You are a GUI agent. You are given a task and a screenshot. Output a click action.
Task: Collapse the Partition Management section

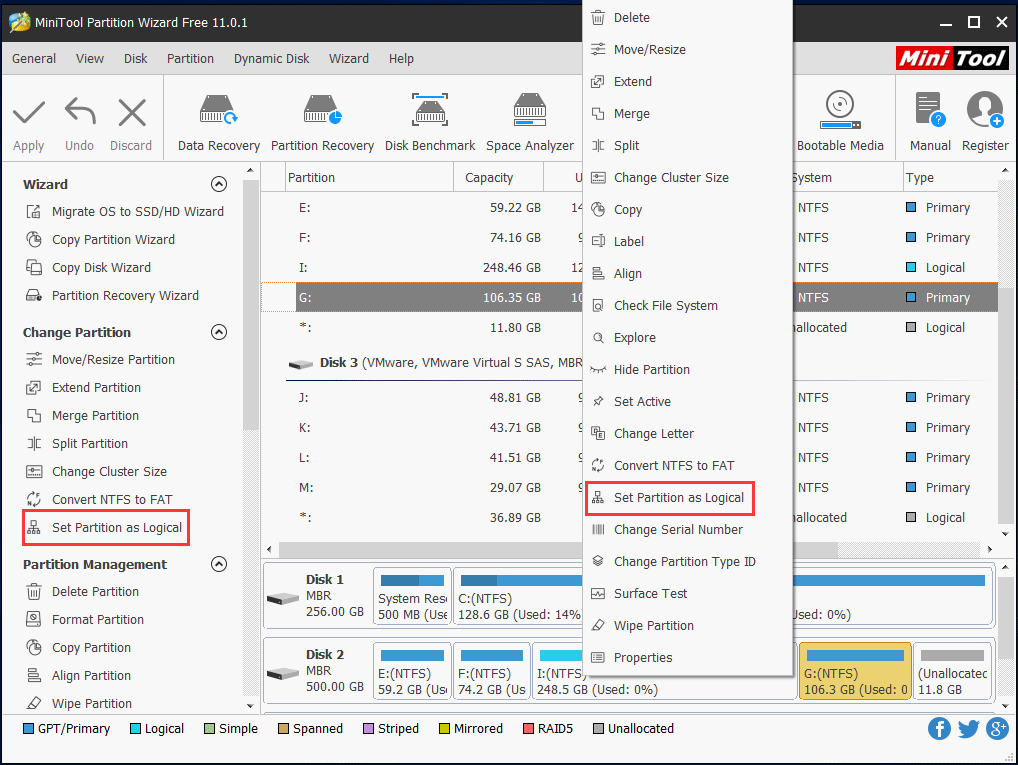coord(219,564)
